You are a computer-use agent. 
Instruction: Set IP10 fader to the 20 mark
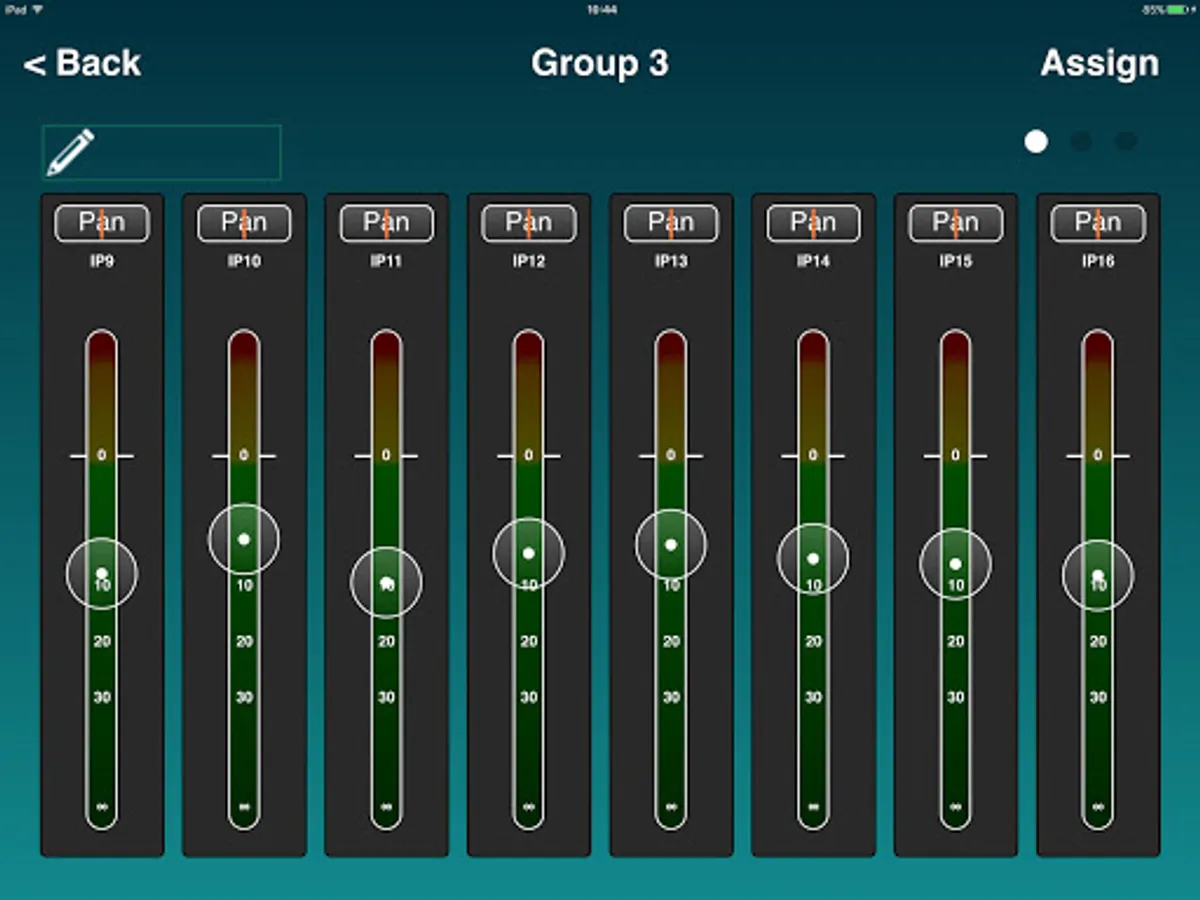point(244,641)
